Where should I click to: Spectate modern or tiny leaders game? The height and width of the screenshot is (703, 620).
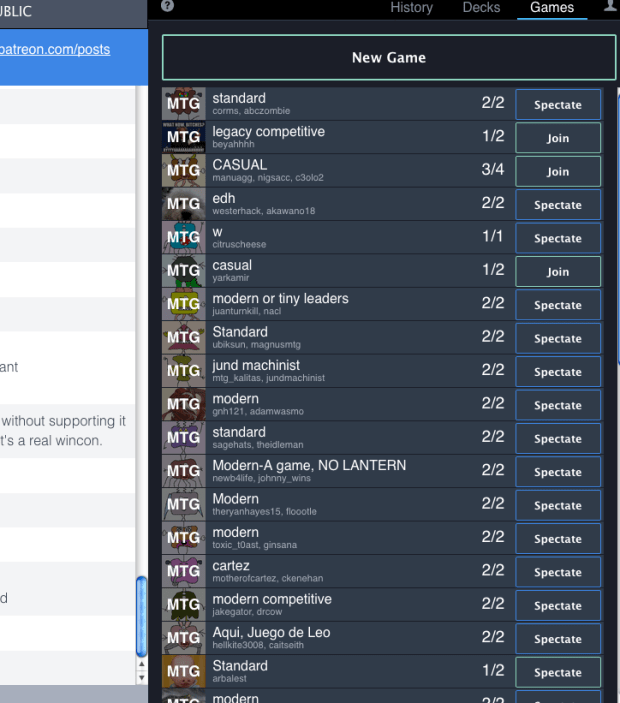558,305
